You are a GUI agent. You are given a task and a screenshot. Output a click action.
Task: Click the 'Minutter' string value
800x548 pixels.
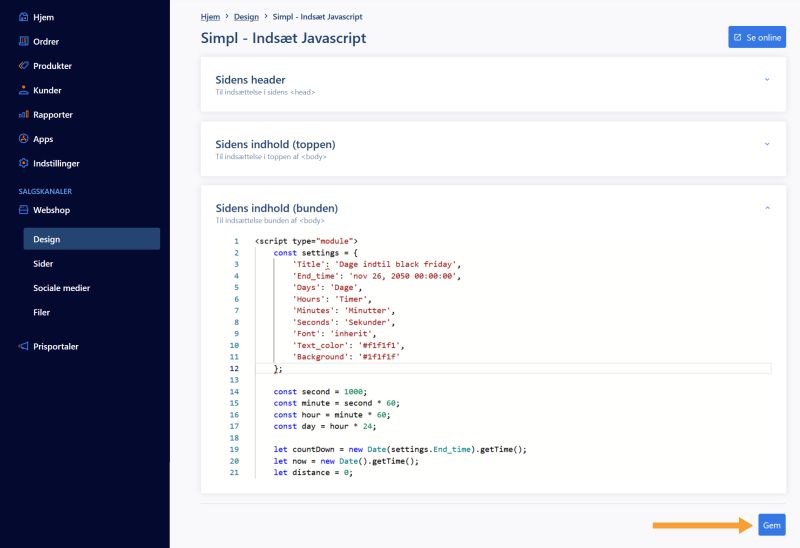tap(367, 310)
